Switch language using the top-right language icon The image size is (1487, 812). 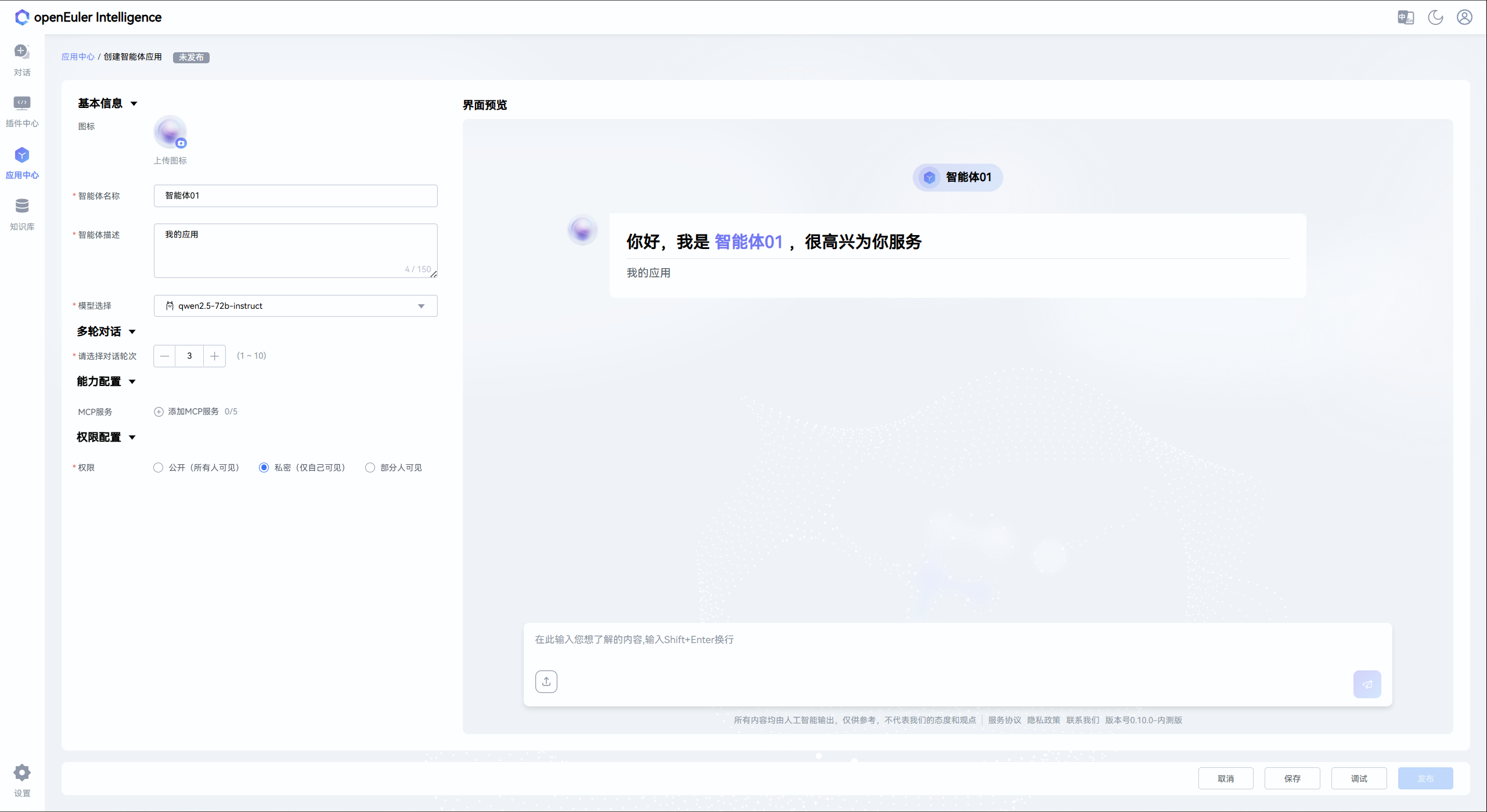coord(1406,17)
